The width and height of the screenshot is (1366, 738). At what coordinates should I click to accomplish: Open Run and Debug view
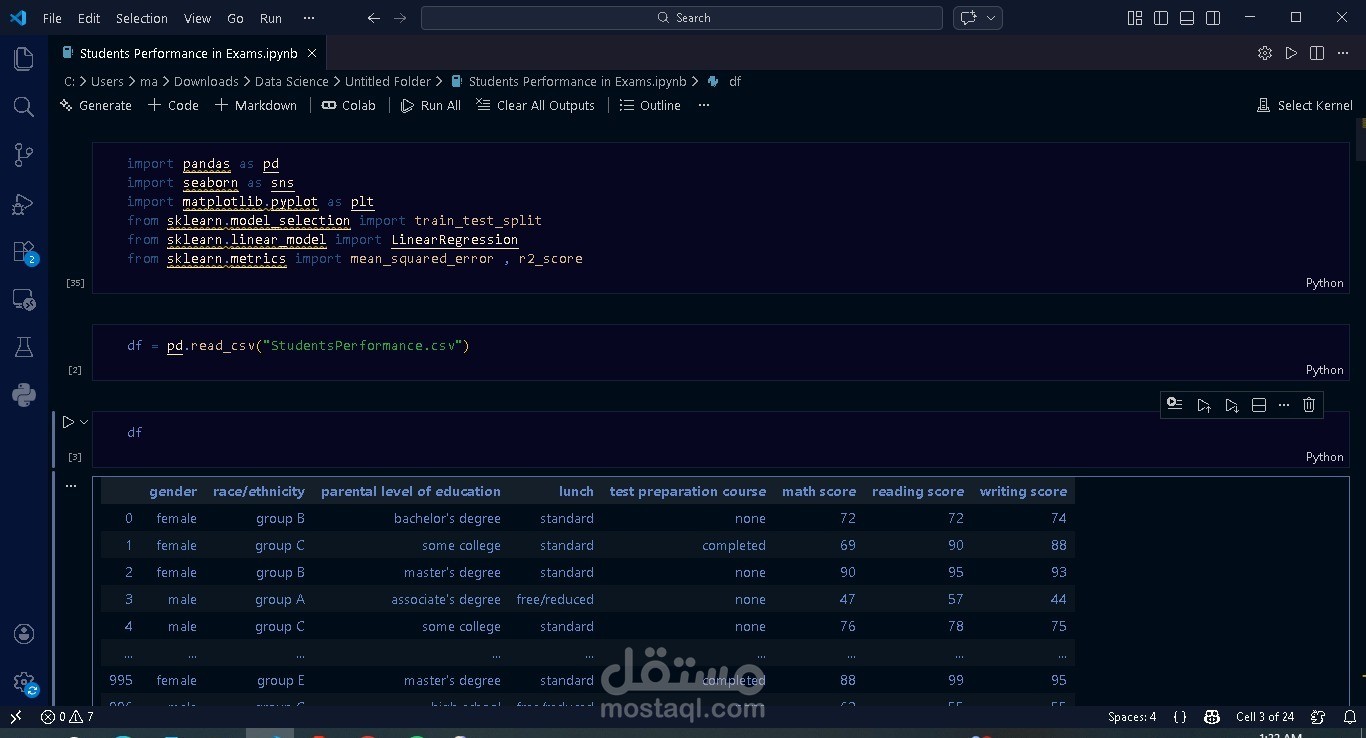[x=24, y=204]
